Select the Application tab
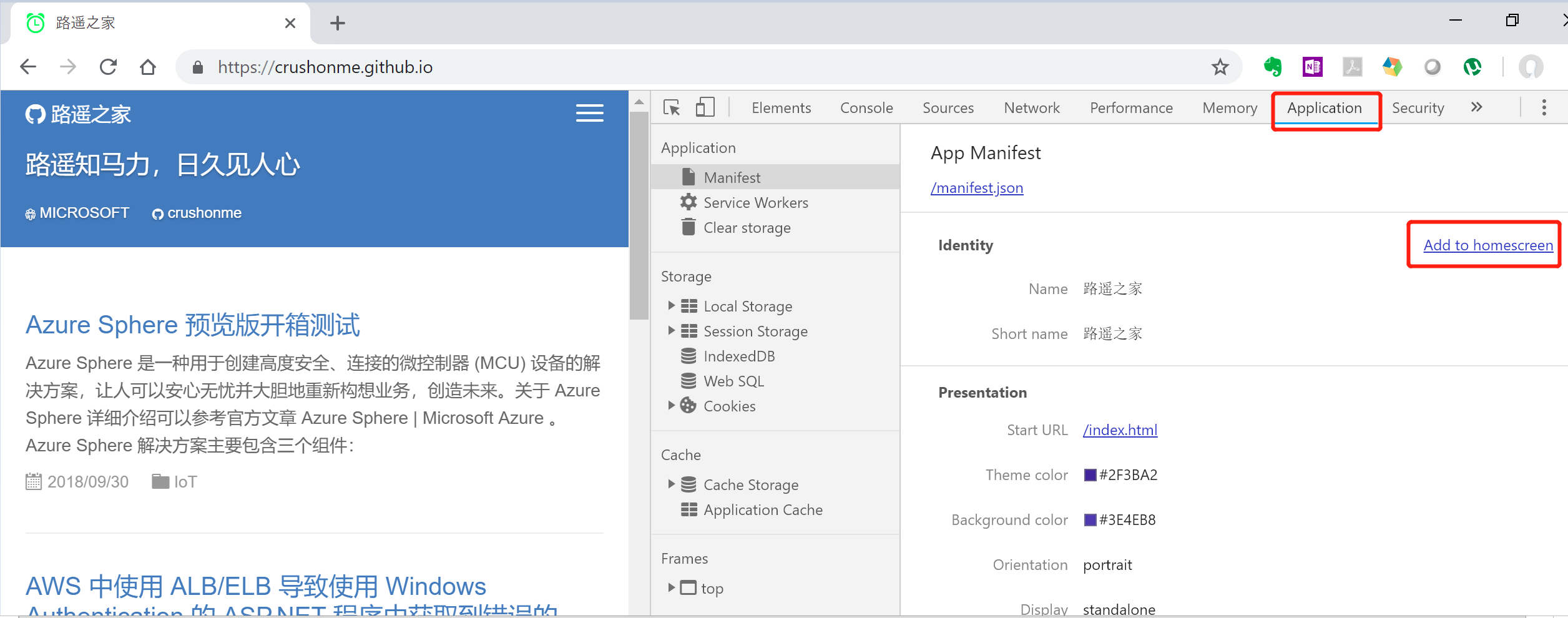1568x618 pixels. click(1325, 108)
